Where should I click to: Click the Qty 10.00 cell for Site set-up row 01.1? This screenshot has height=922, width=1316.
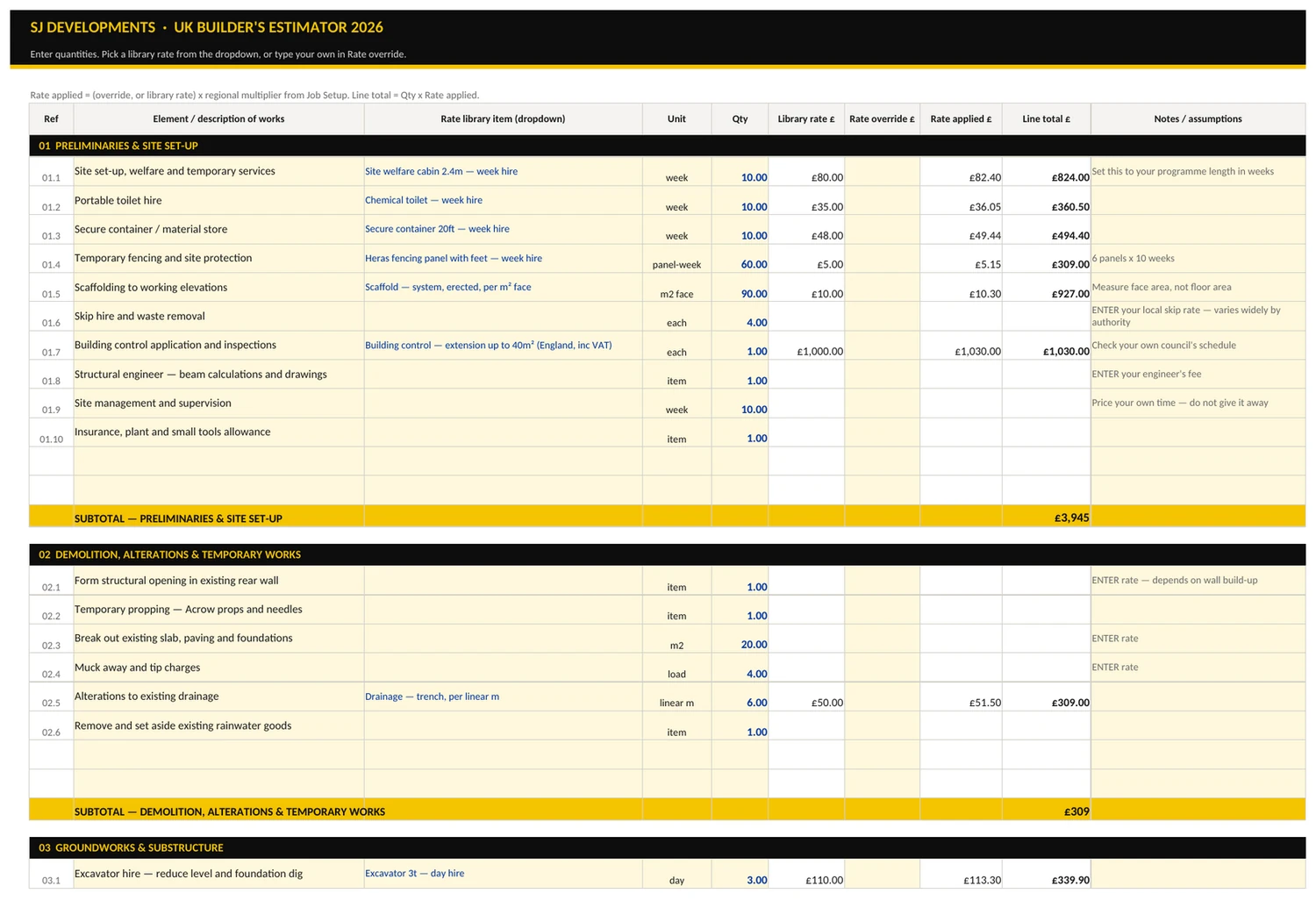pos(740,172)
